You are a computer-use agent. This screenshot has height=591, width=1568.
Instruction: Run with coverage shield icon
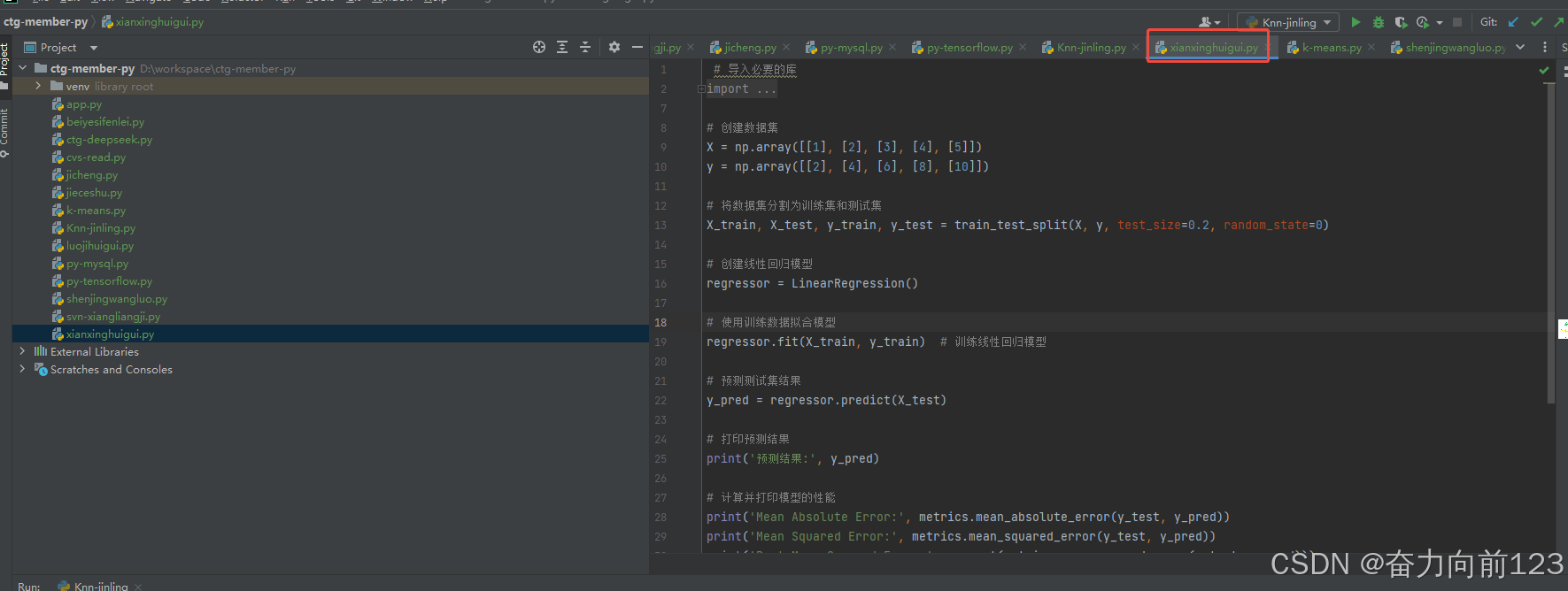tap(1401, 22)
